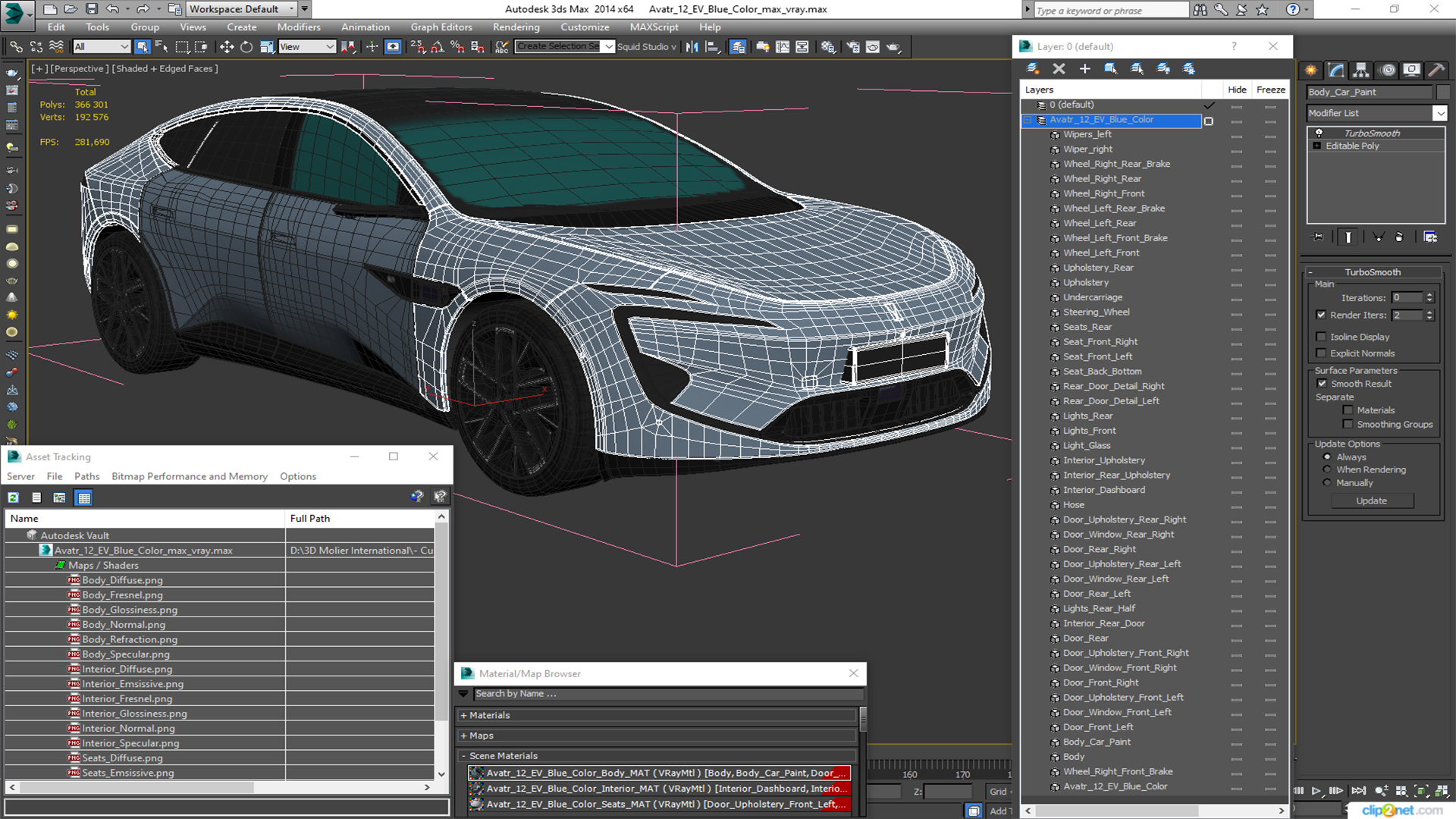Image resolution: width=1456 pixels, height=819 pixels.
Task: Open the Display tab in command panel
Action: coord(1411,70)
